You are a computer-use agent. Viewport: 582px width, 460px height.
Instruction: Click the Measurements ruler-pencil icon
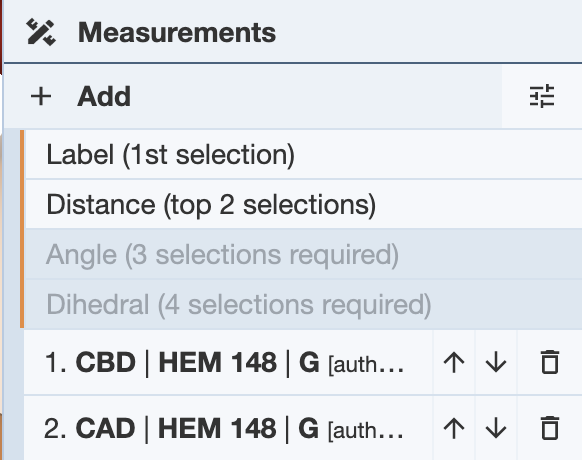click(41, 32)
